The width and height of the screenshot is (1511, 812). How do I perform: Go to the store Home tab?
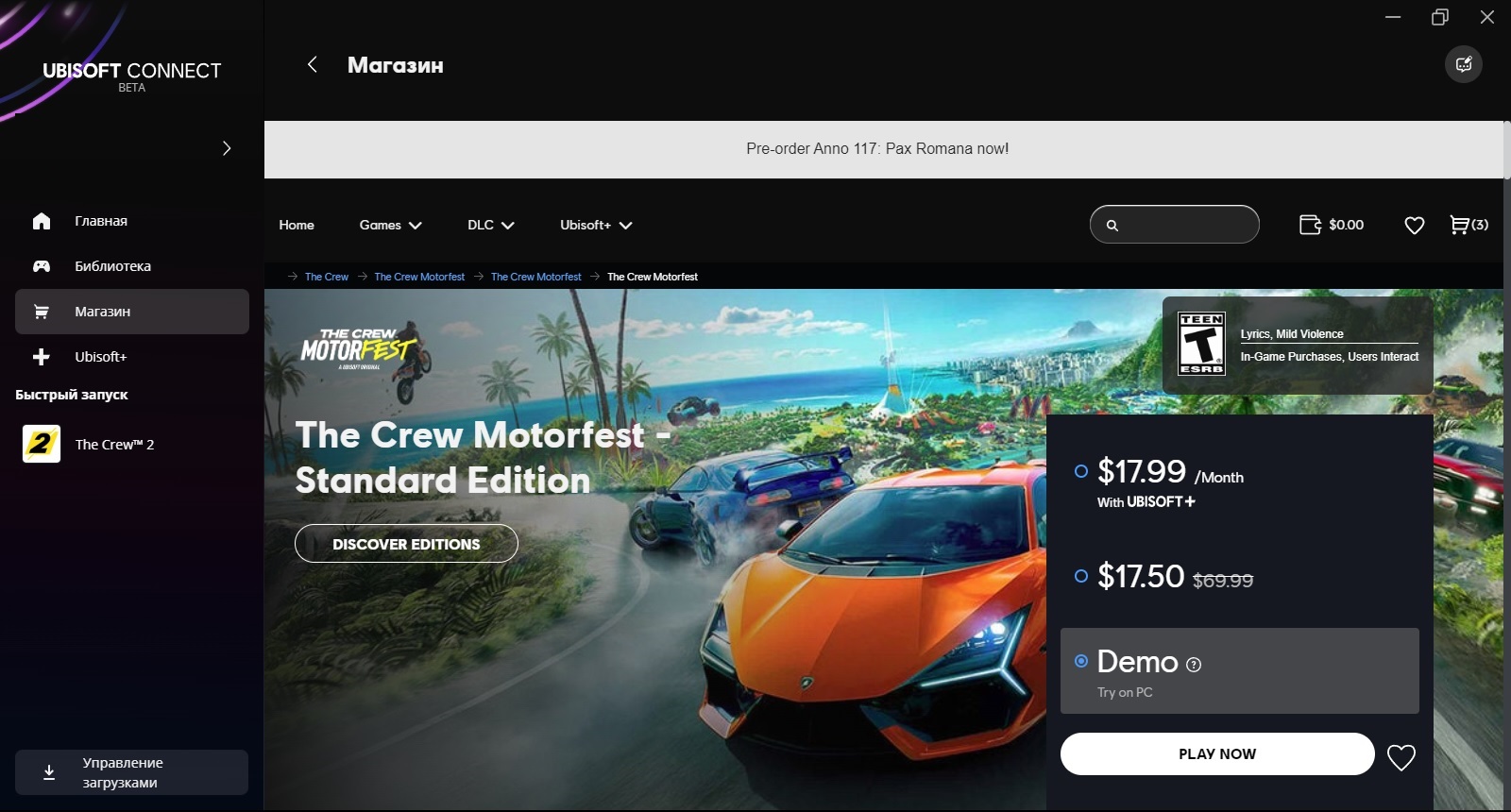click(x=297, y=225)
